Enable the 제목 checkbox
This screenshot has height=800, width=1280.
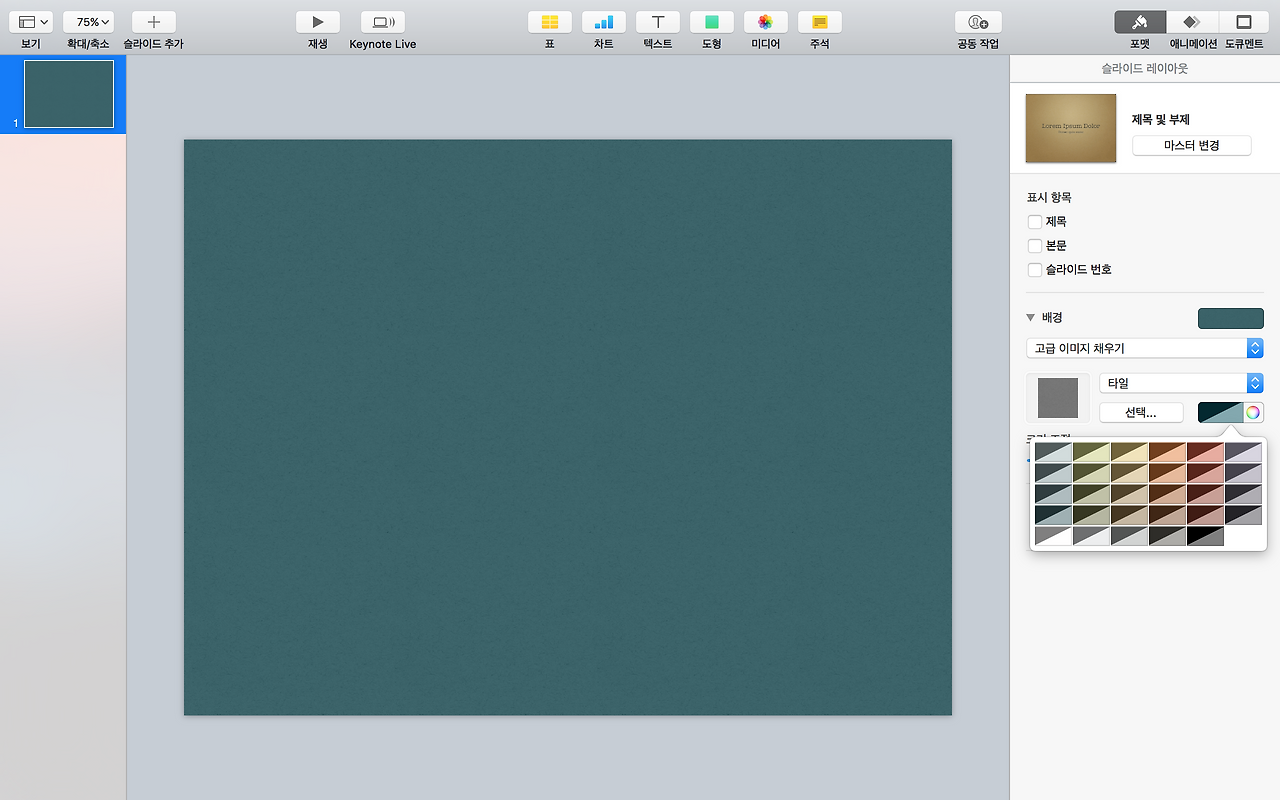[1035, 222]
